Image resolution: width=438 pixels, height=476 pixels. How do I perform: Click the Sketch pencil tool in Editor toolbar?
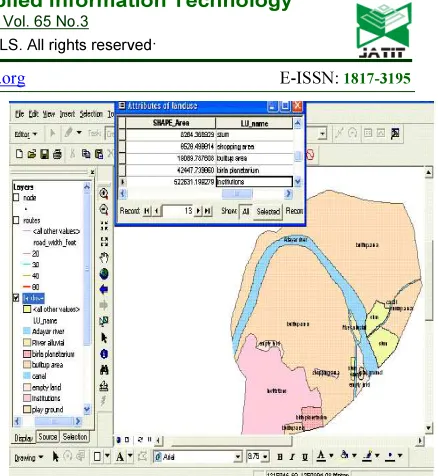pos(68,133)
